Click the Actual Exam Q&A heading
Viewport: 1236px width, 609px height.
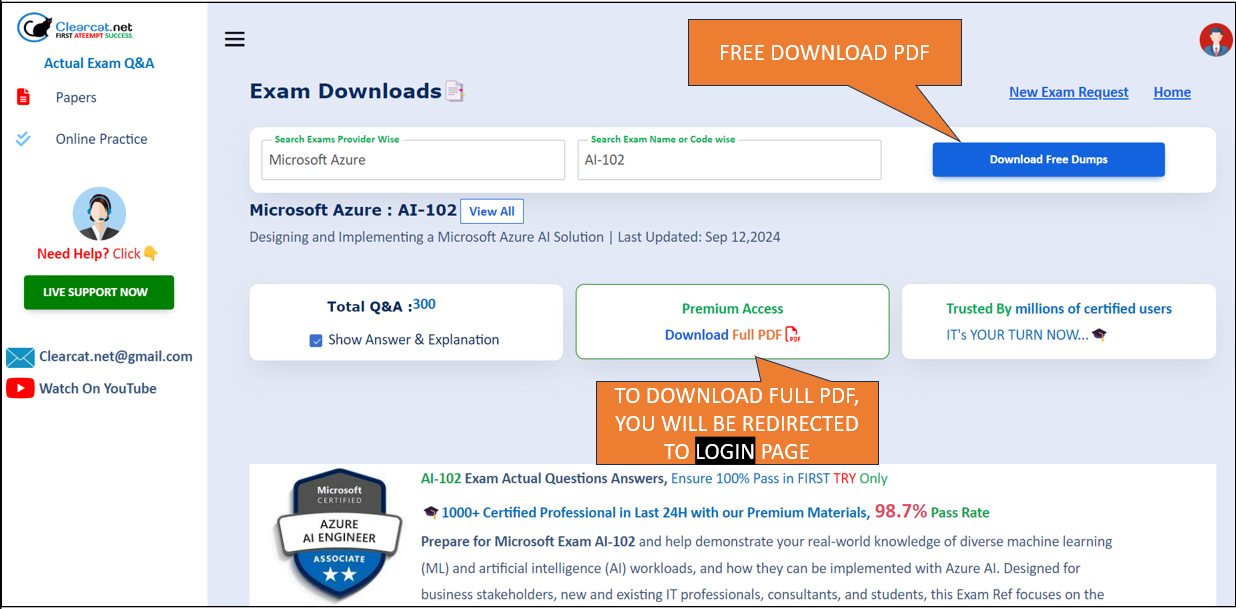99,63
